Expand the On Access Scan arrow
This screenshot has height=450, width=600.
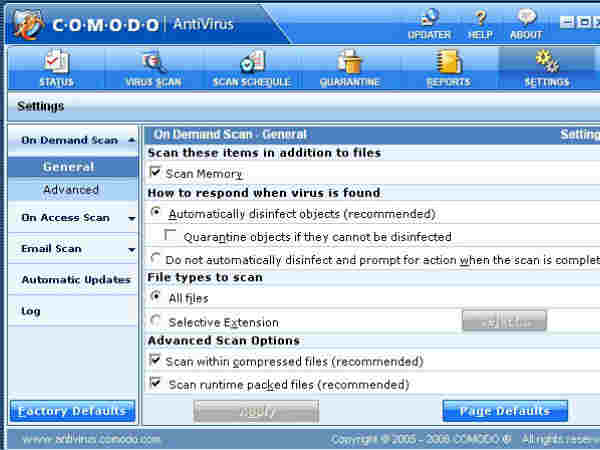tap(132, 218)
